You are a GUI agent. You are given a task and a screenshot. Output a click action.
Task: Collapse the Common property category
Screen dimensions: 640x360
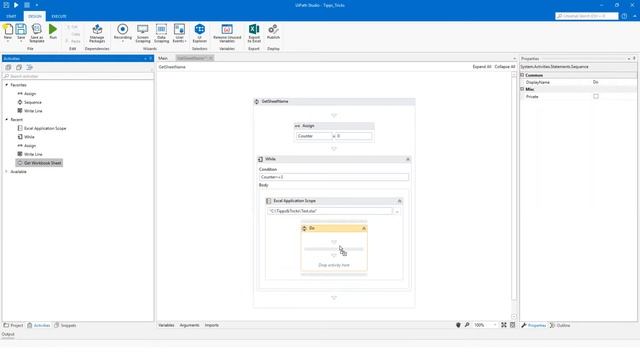click(x=522, y=75)
